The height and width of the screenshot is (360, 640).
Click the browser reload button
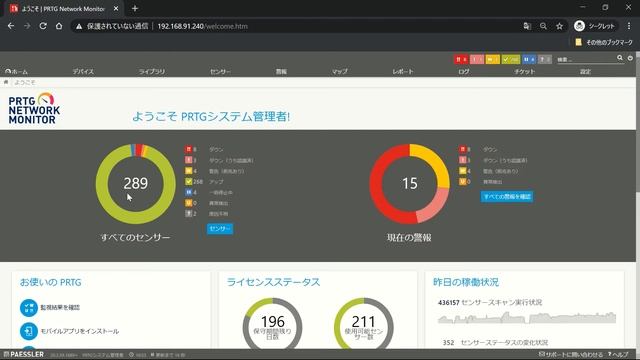(43, 26)
